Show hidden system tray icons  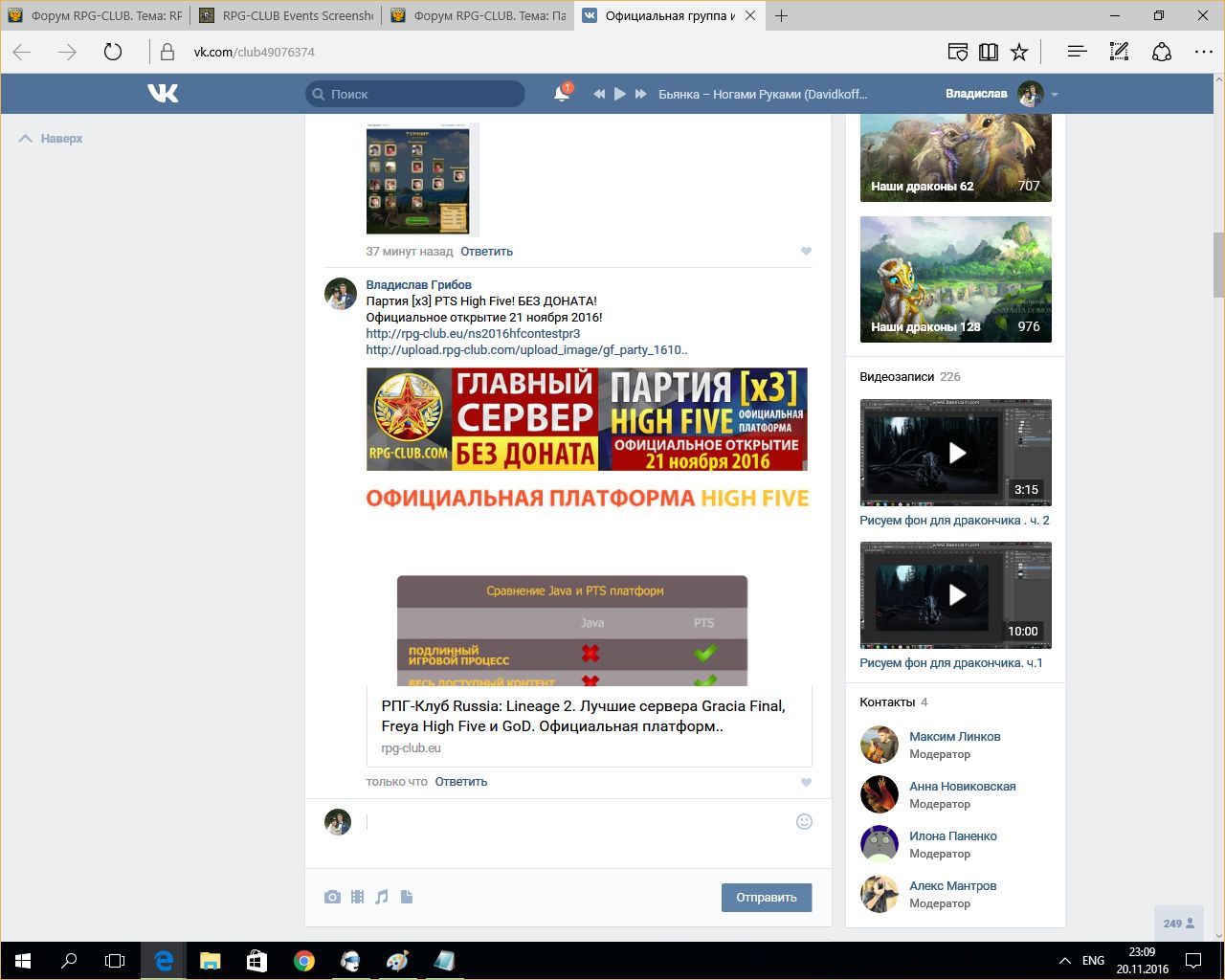(x=1064, y=960)
